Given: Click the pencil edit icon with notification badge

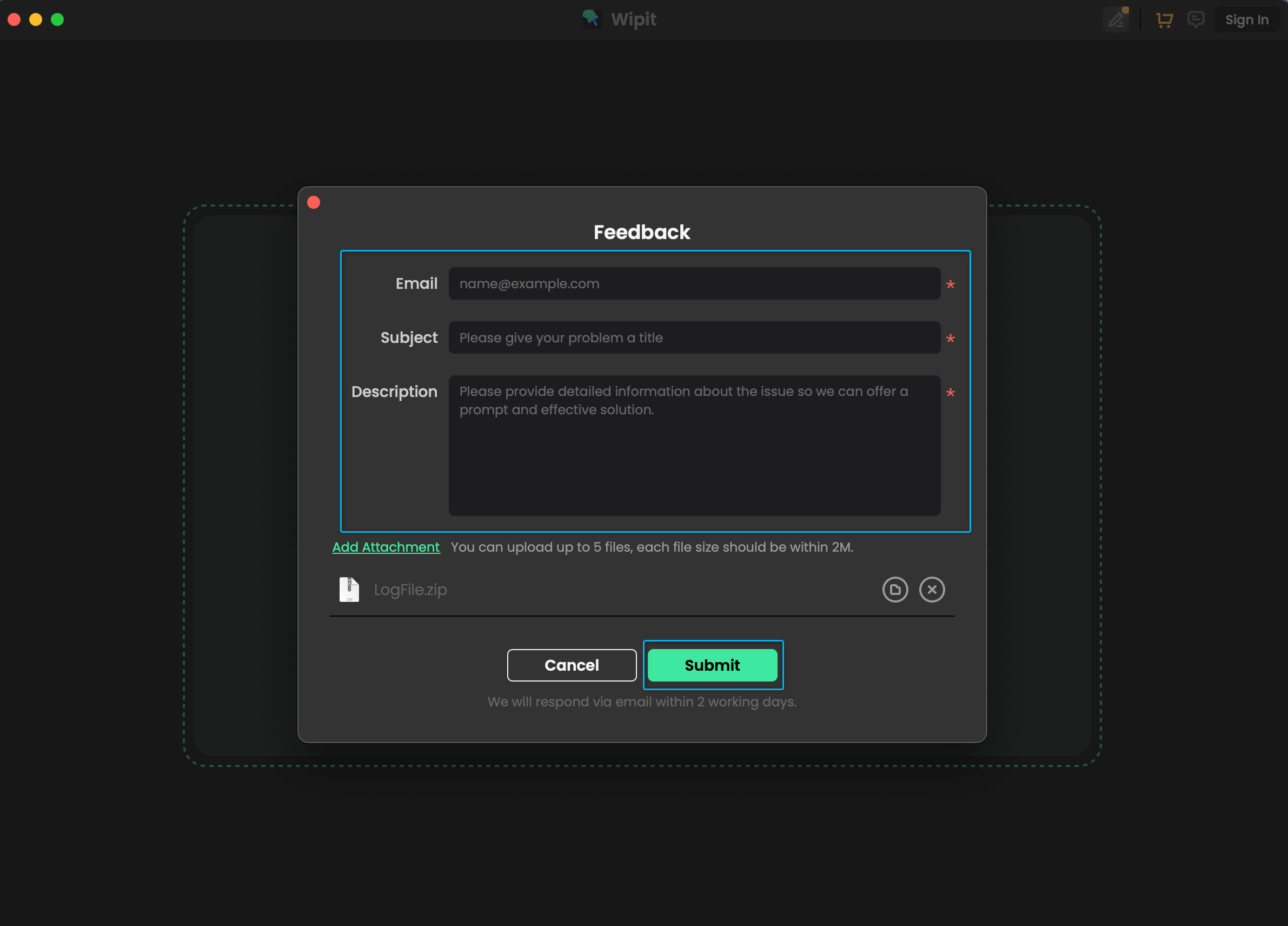Looking at the screenshot, I should 1116,19.
